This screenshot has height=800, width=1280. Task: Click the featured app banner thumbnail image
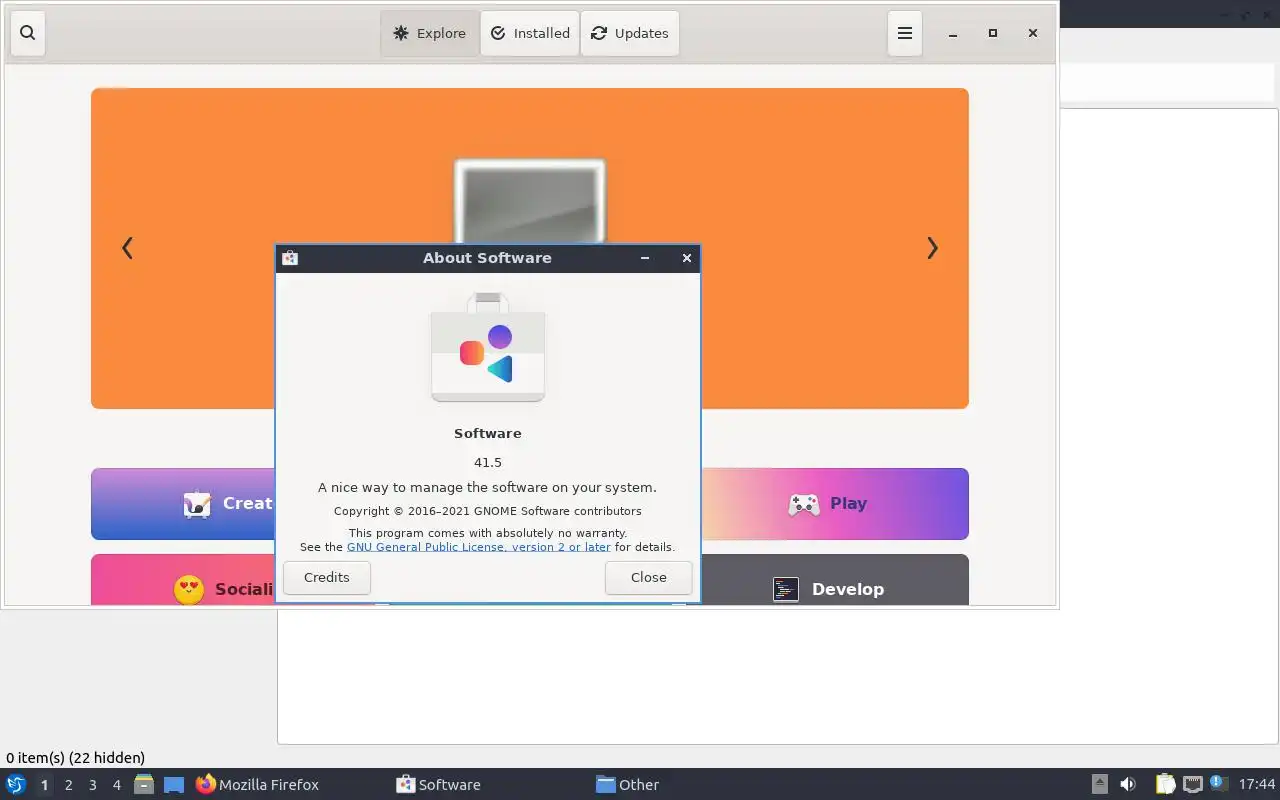[x=530, y=201]
